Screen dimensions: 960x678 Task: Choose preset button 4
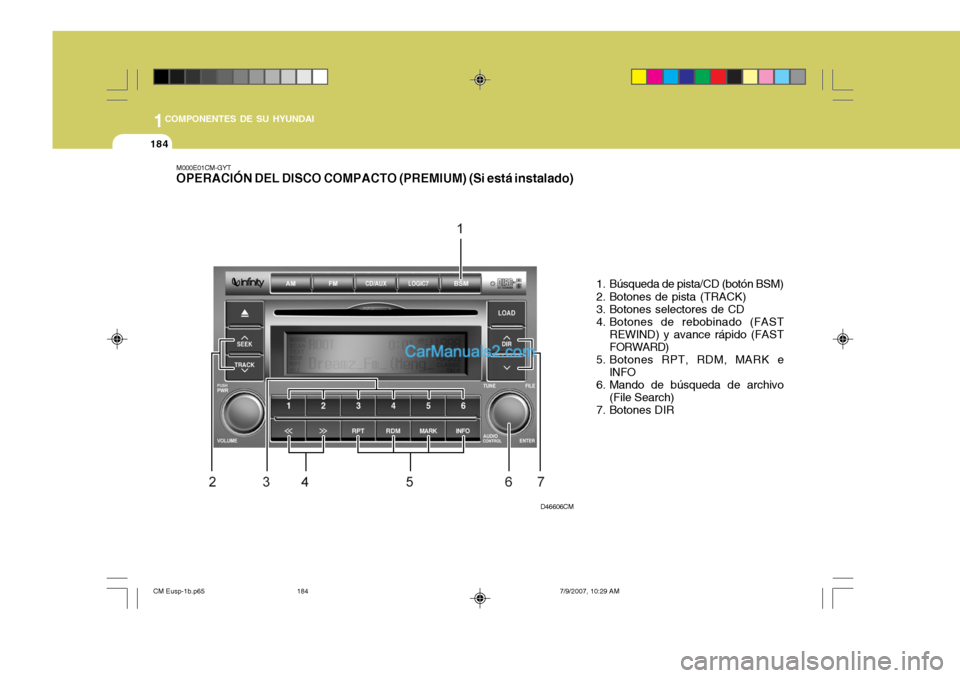393,406
